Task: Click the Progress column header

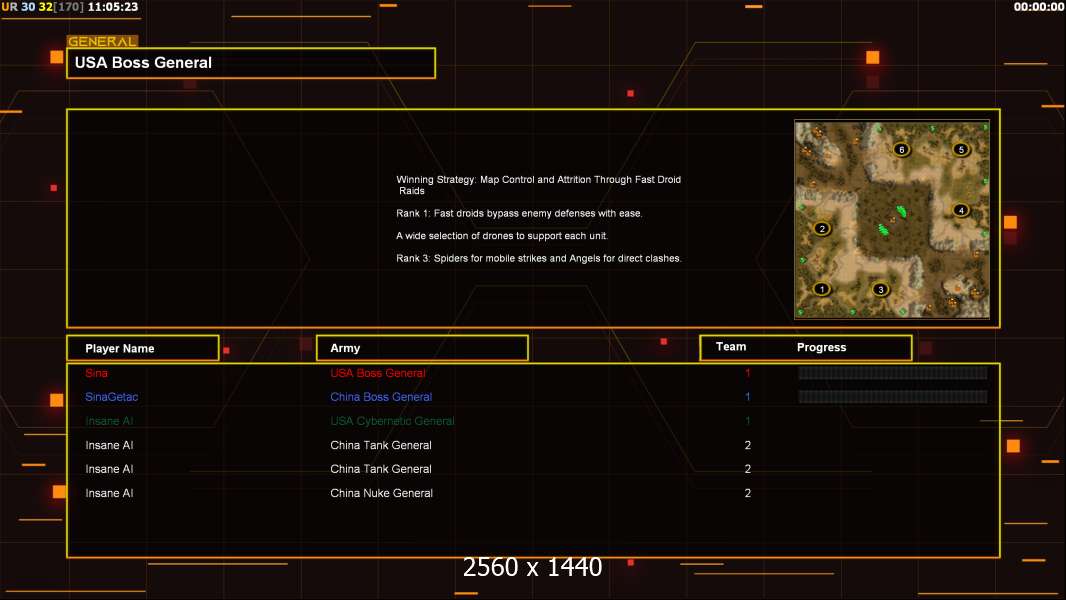Action: tap(821, 347)
